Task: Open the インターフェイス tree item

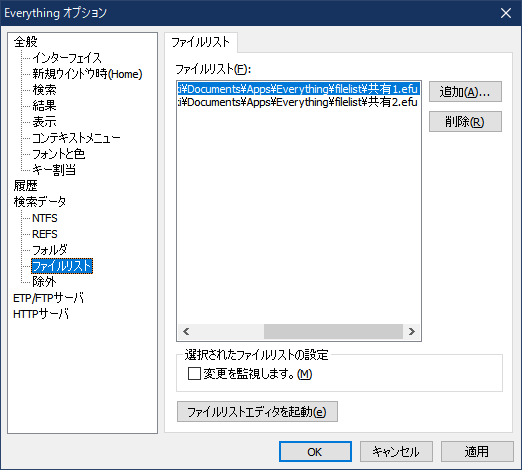Action: pyautogui.click(x=67, y=58)
